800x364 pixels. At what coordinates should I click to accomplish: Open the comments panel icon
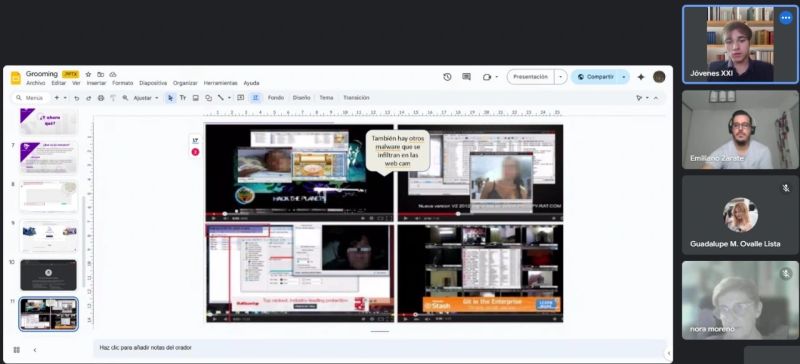pyautogui.click(x=466, y=77)
